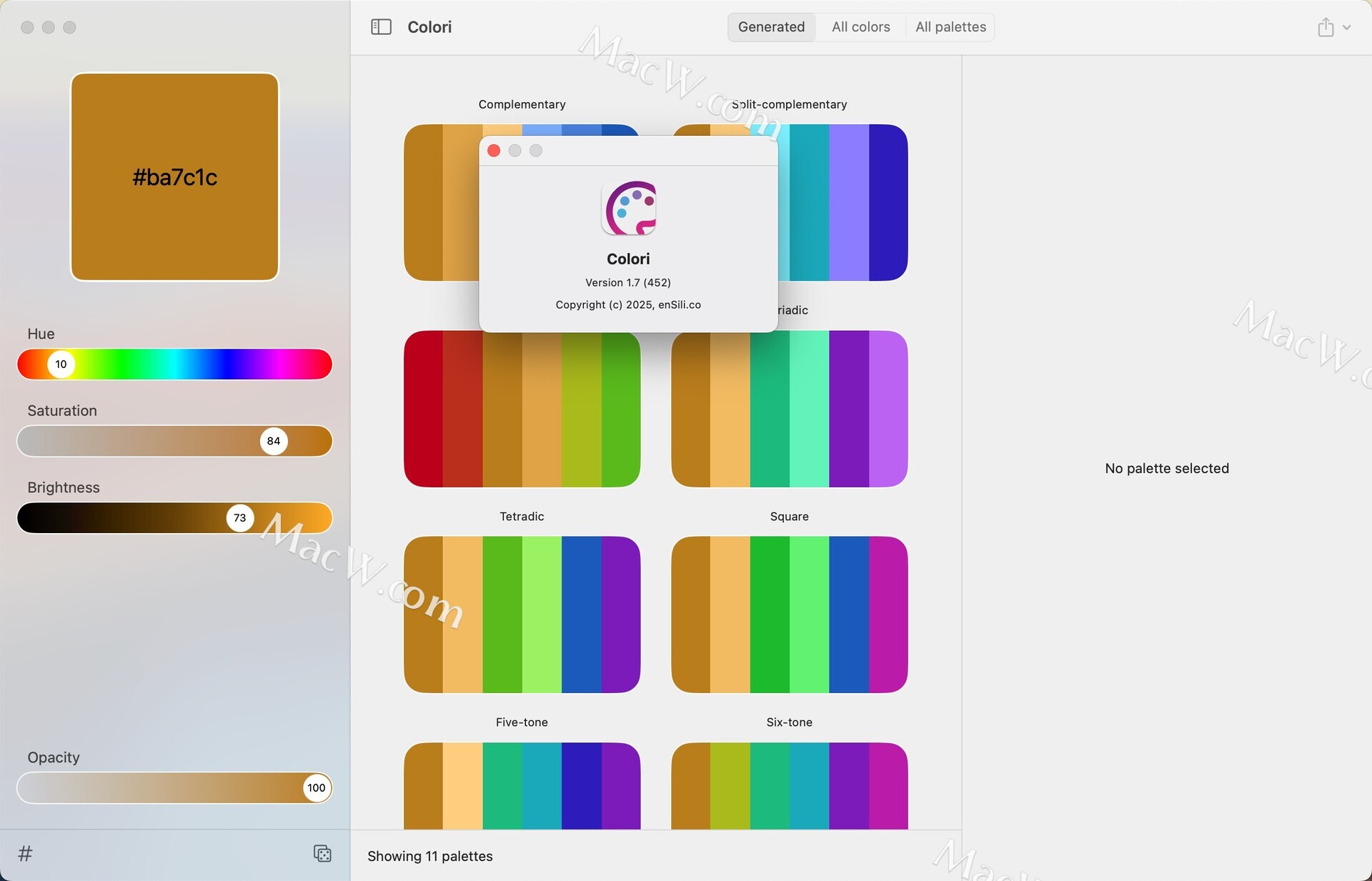Click the Hue slider knob
This screenshot has height=881, width=1372.
tap(61, 364)
